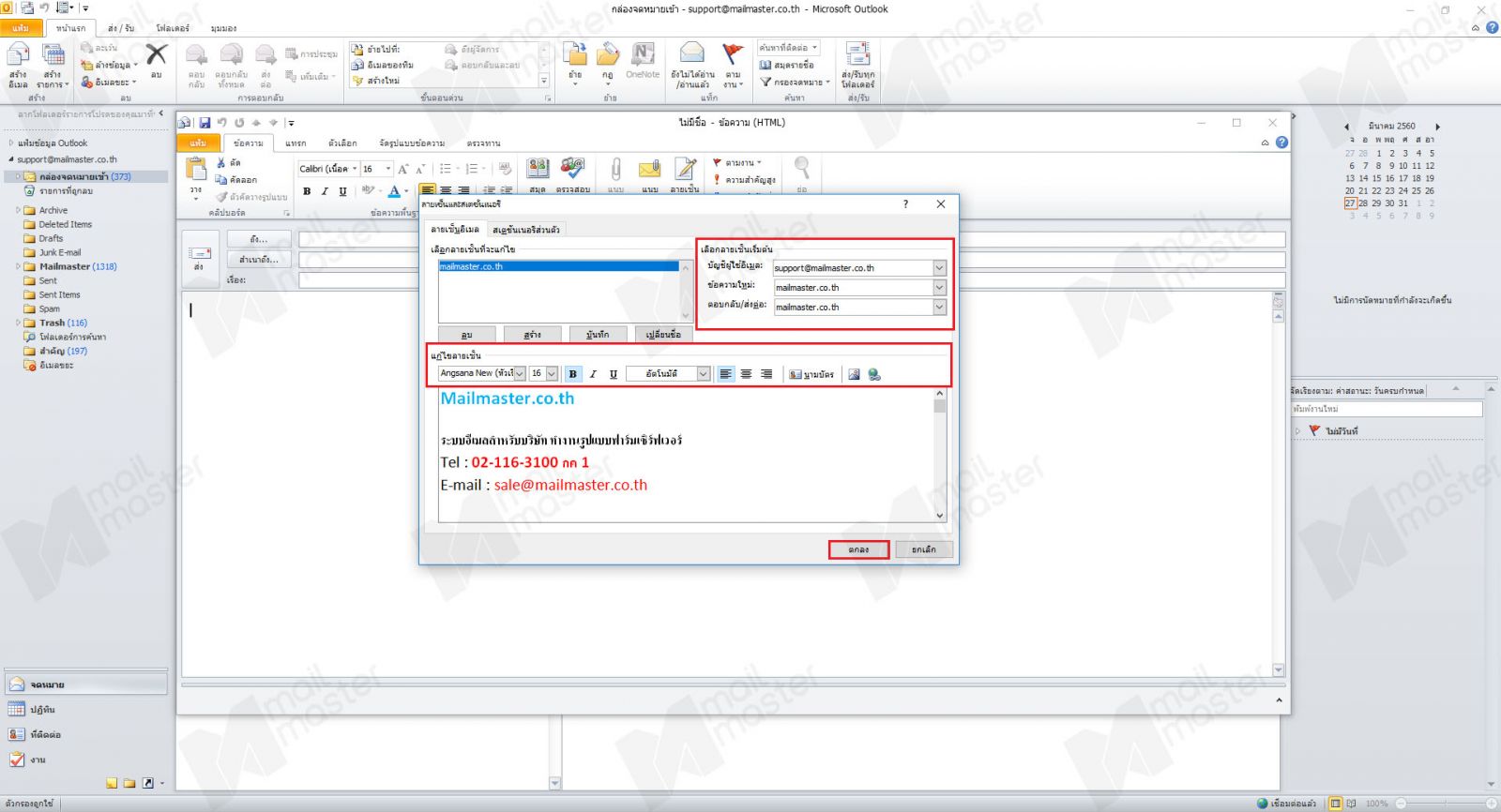Click the เปลี่ยนชื่อ (rename) signature button

(x=663, y=335)
